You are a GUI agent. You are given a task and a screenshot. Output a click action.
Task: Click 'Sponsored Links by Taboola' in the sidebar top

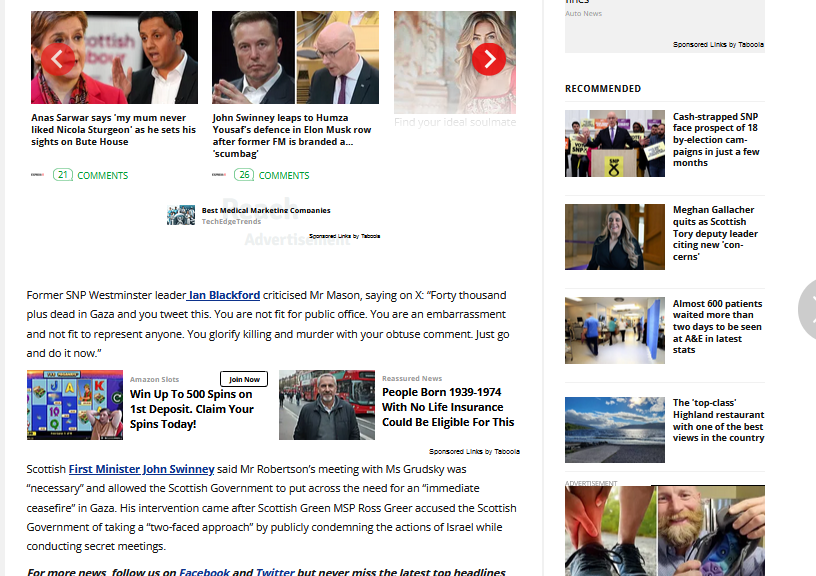click(x=718, y=44)
